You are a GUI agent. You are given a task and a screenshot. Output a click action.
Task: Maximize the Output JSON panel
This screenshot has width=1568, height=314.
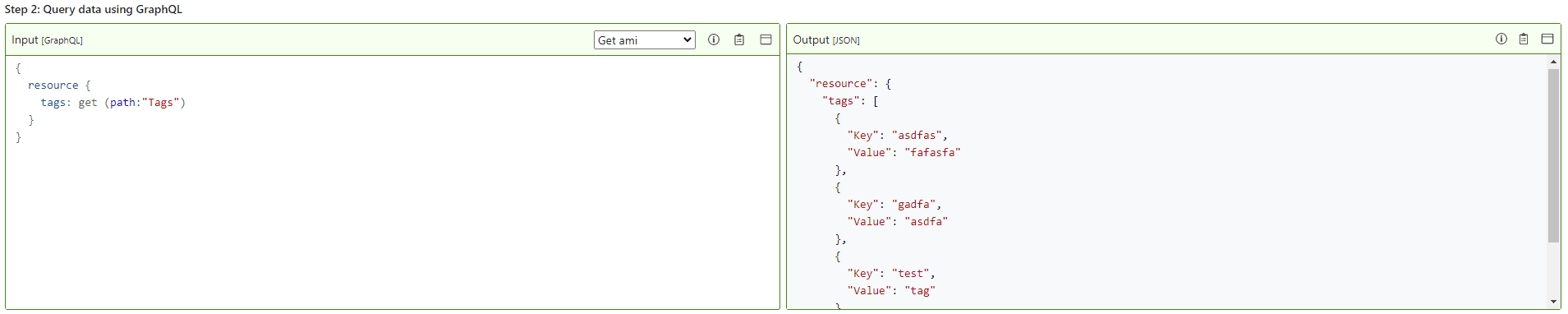(x=1547, y=39)
